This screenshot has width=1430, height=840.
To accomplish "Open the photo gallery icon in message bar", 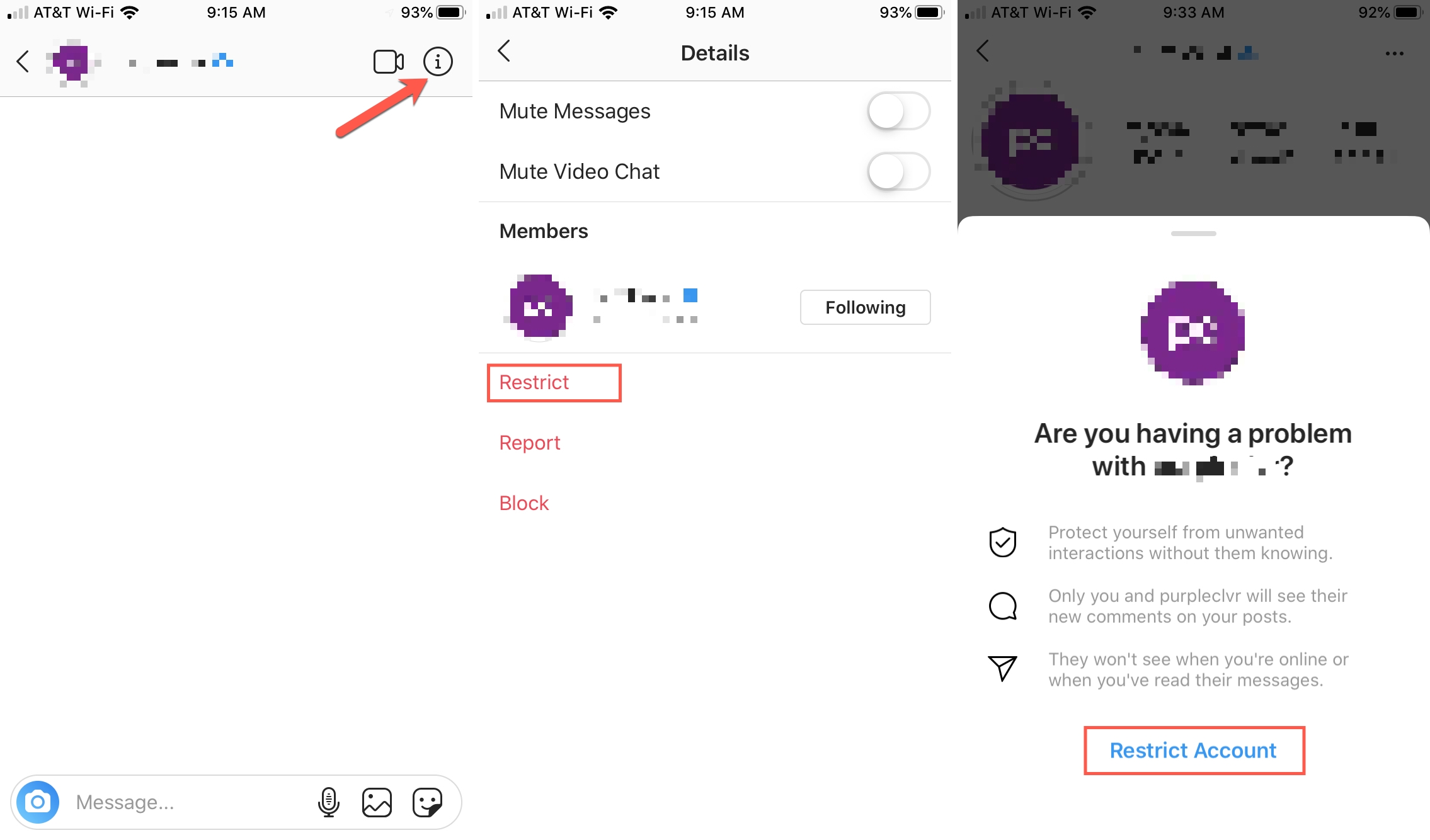I will (377, 802).
